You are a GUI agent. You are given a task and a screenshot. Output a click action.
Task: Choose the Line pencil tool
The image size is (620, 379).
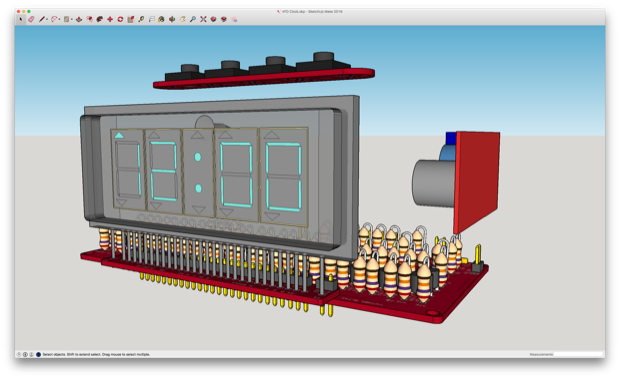[x=42, y=19]
